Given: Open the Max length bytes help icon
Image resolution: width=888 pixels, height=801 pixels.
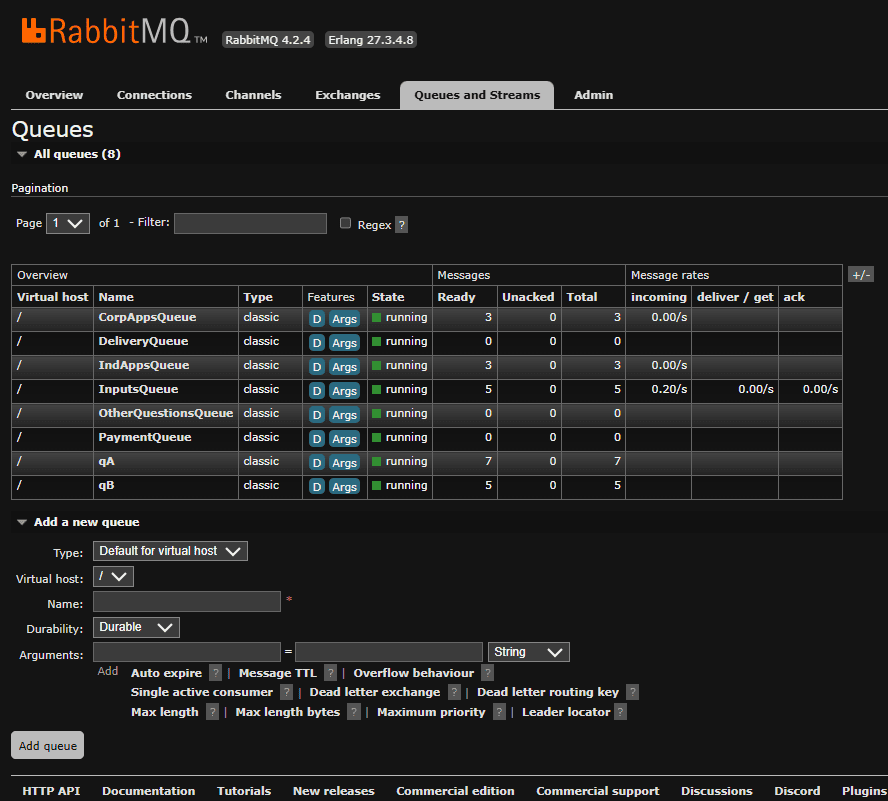Looking at the screenshot, I should click(x=354, y=712).
